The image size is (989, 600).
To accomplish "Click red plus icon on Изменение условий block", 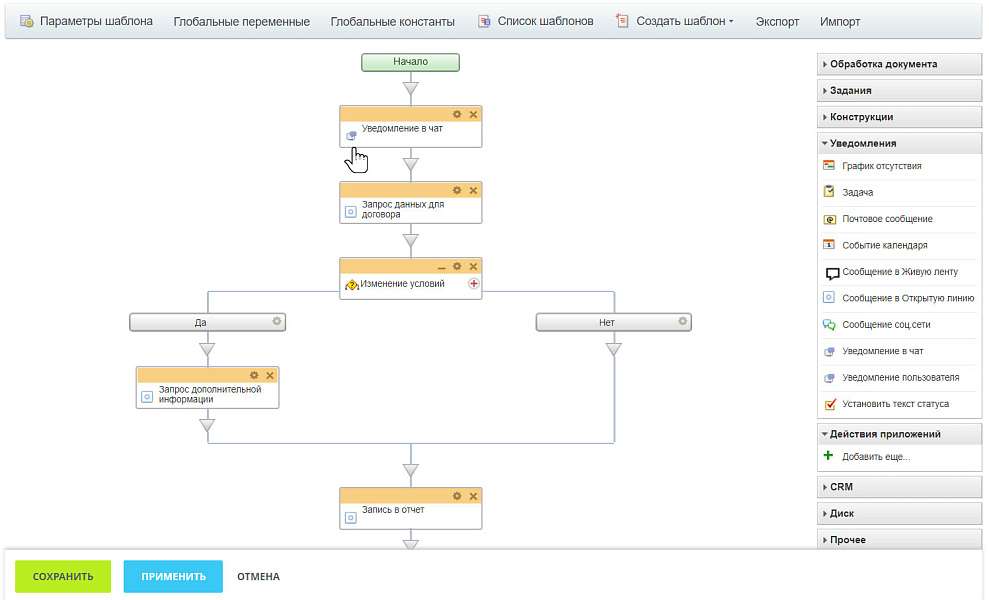I will coord(474,283).
